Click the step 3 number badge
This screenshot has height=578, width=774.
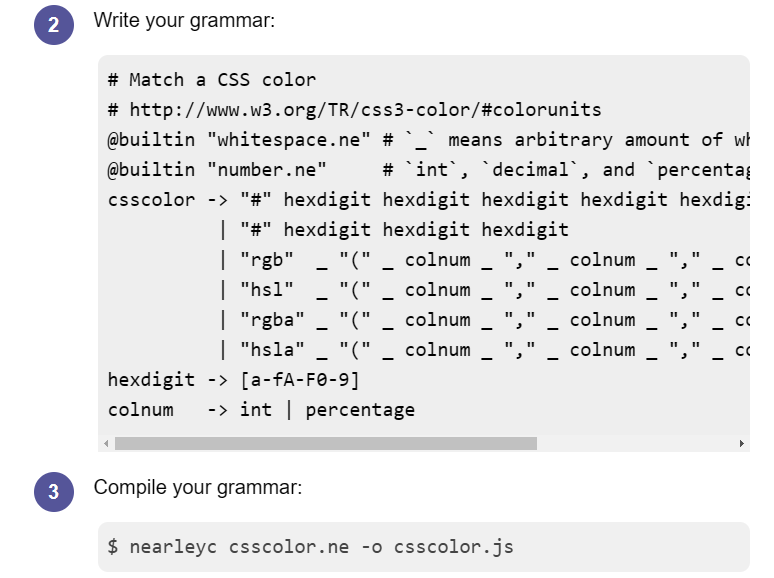[53, 491]
